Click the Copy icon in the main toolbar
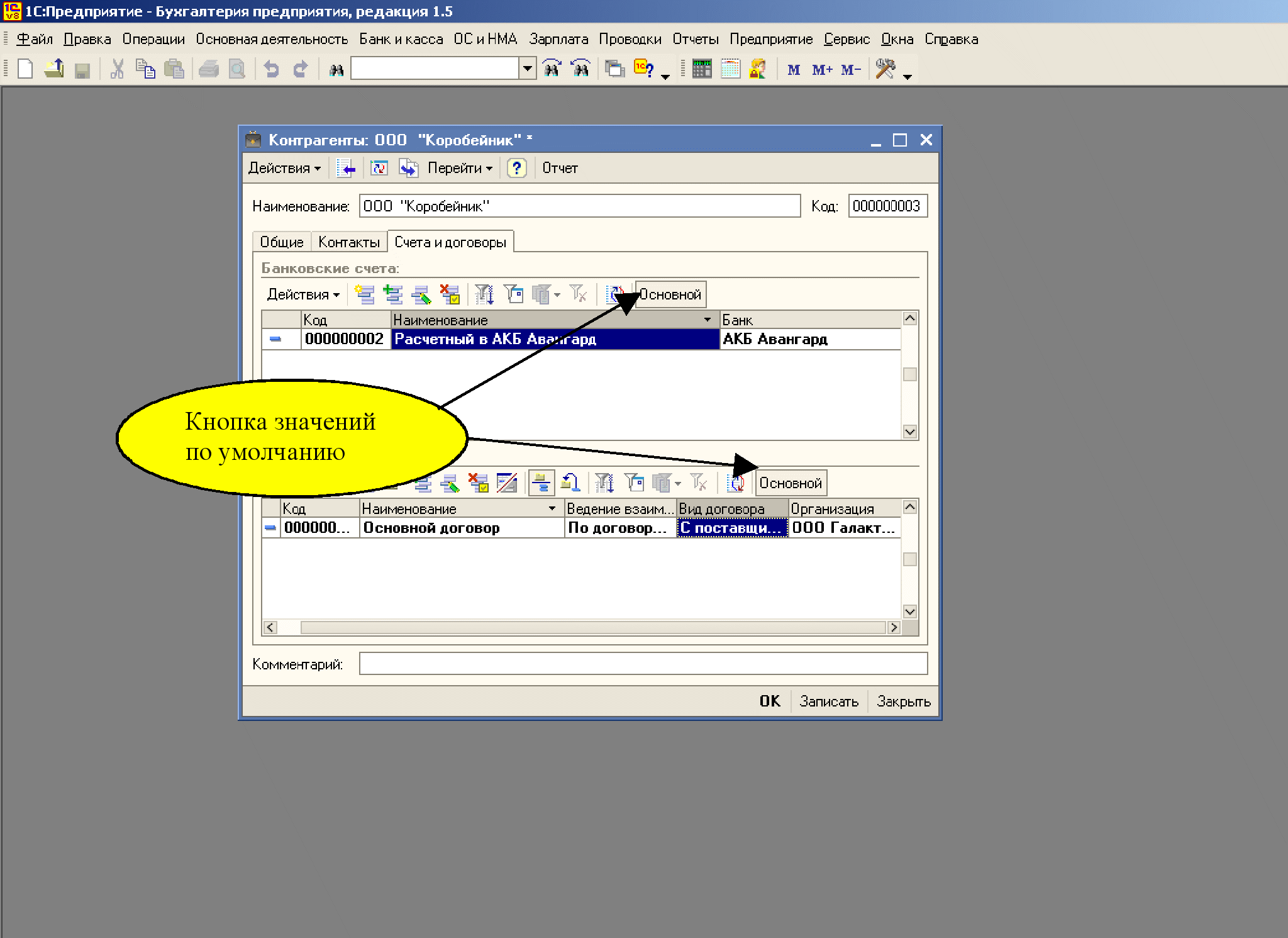The height and width of the screenshot is (938, 1288). (145, 69)
